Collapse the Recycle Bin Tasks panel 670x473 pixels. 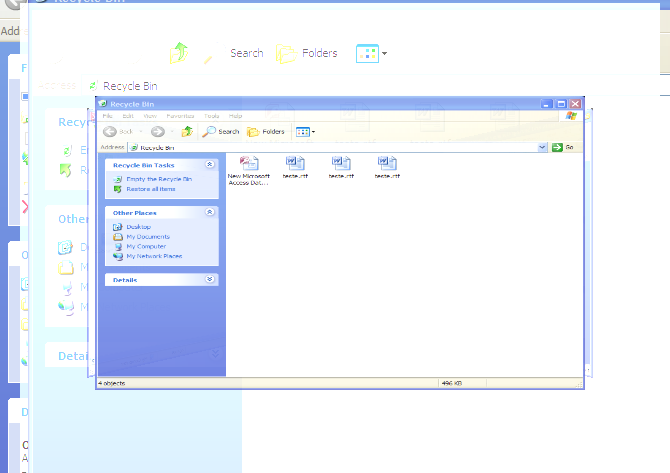[x=209, y=164]
